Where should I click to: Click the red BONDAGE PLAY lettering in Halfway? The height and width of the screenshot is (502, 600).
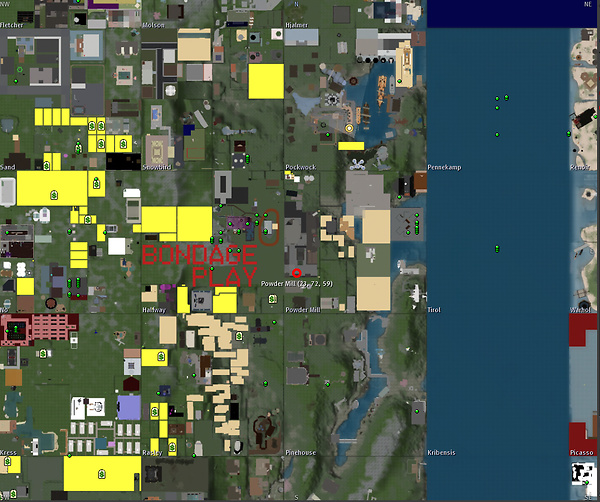(200, 266)
